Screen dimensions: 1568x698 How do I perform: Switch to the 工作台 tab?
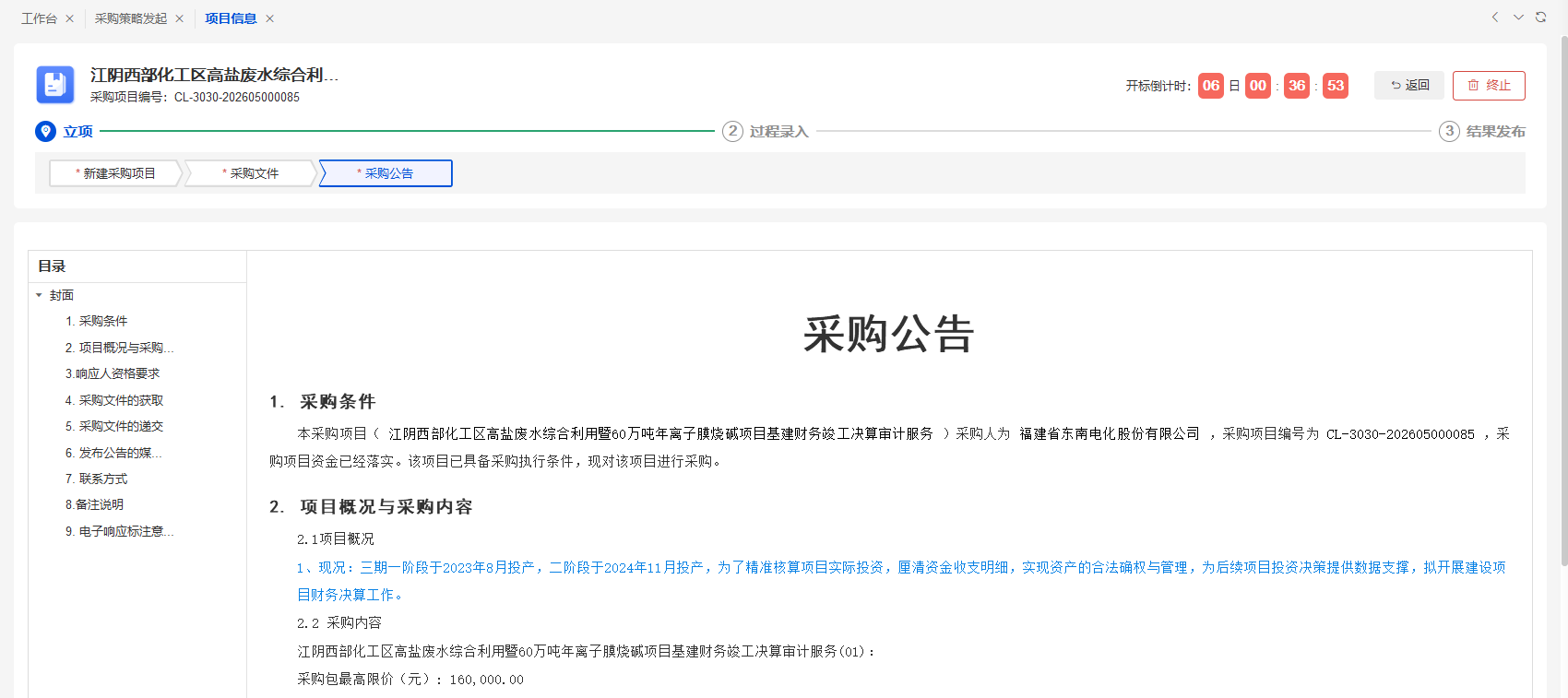pyautogui.click(x=39, y=18)
